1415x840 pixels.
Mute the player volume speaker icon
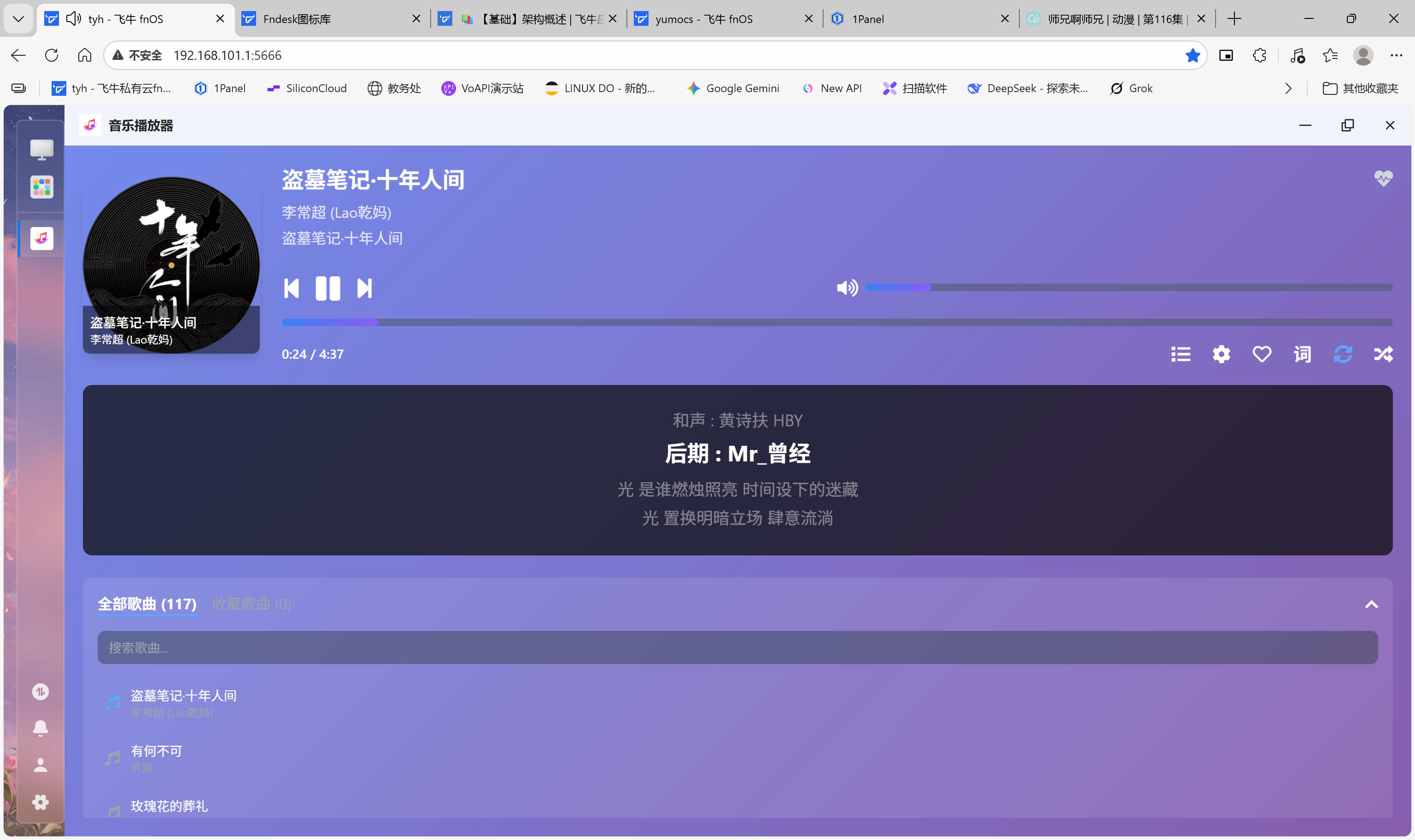[847, 288]
